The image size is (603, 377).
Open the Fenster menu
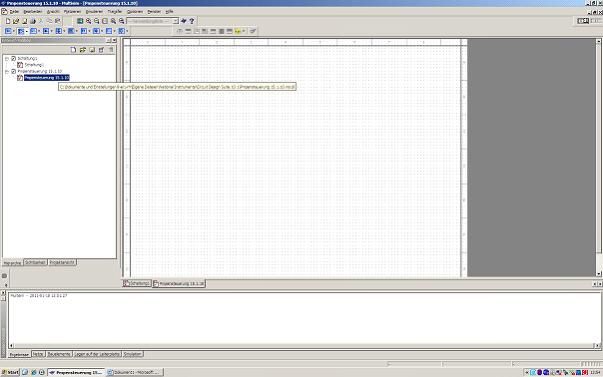point(154,12)
